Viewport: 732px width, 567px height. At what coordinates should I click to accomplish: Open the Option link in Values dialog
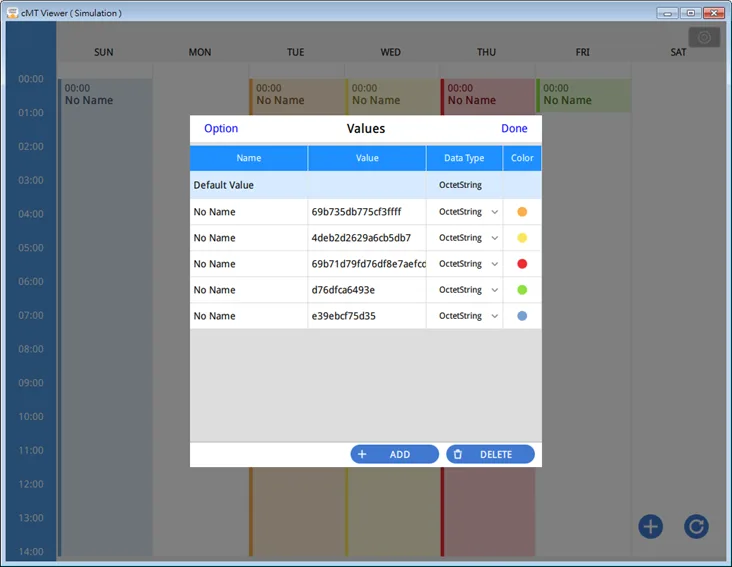(x=221, y=128)
